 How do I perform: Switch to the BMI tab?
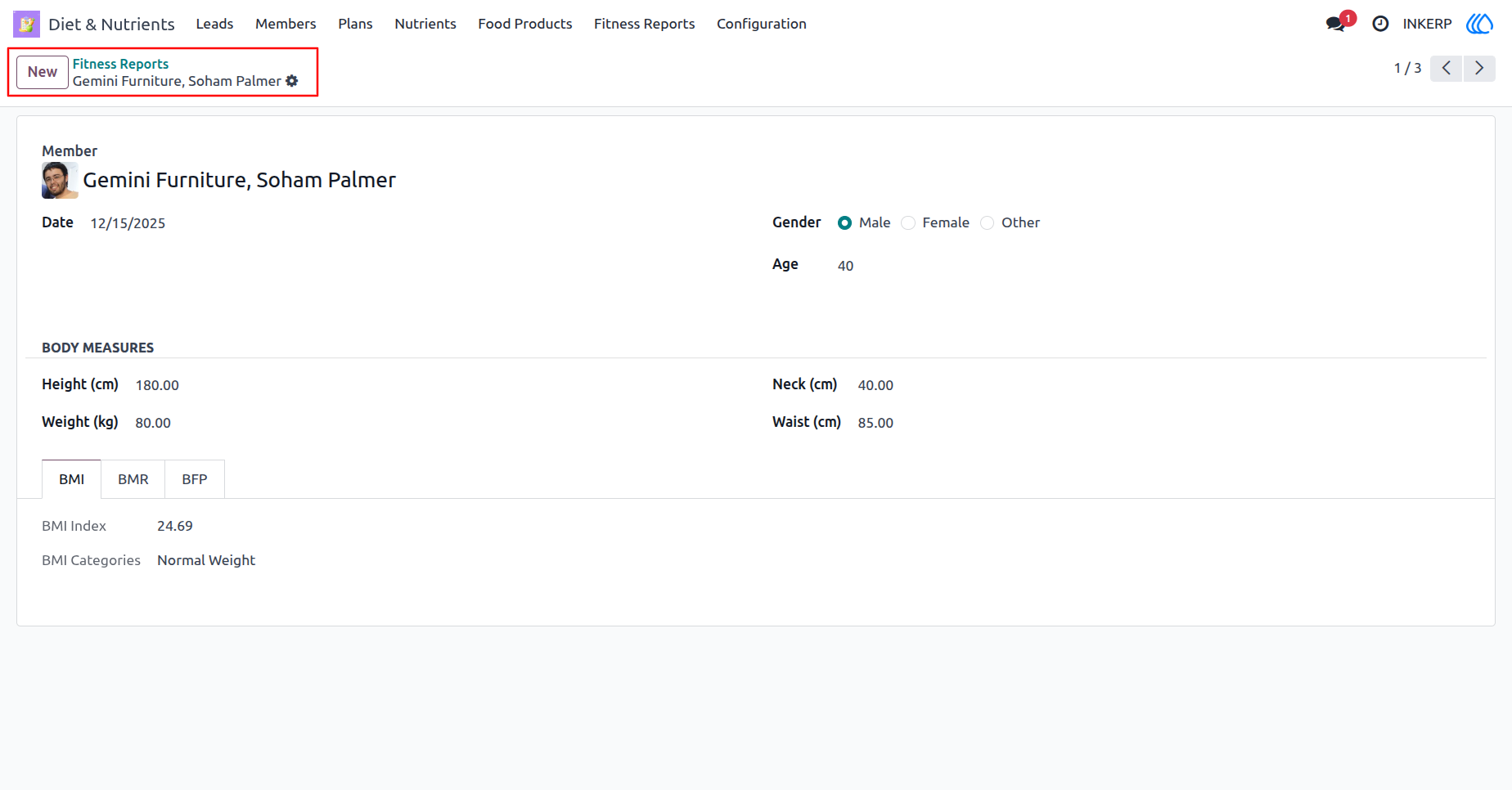point(71,479)
